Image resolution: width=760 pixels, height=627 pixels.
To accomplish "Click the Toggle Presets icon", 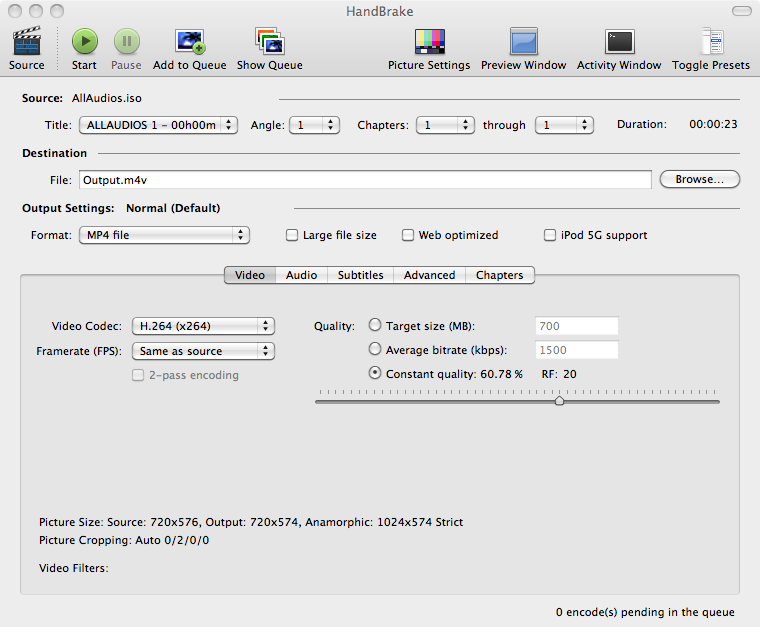I will coord(710,42).
